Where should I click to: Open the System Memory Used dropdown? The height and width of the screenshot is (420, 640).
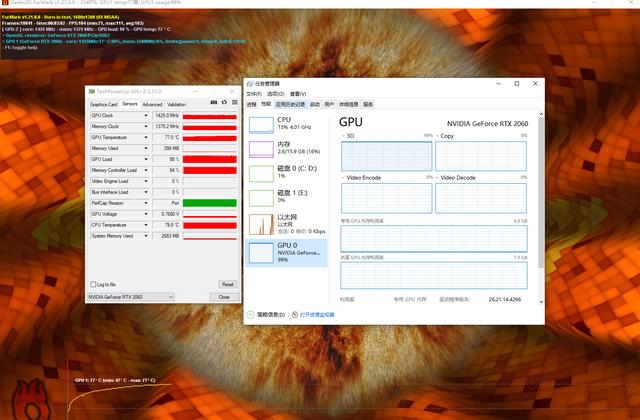146,236
